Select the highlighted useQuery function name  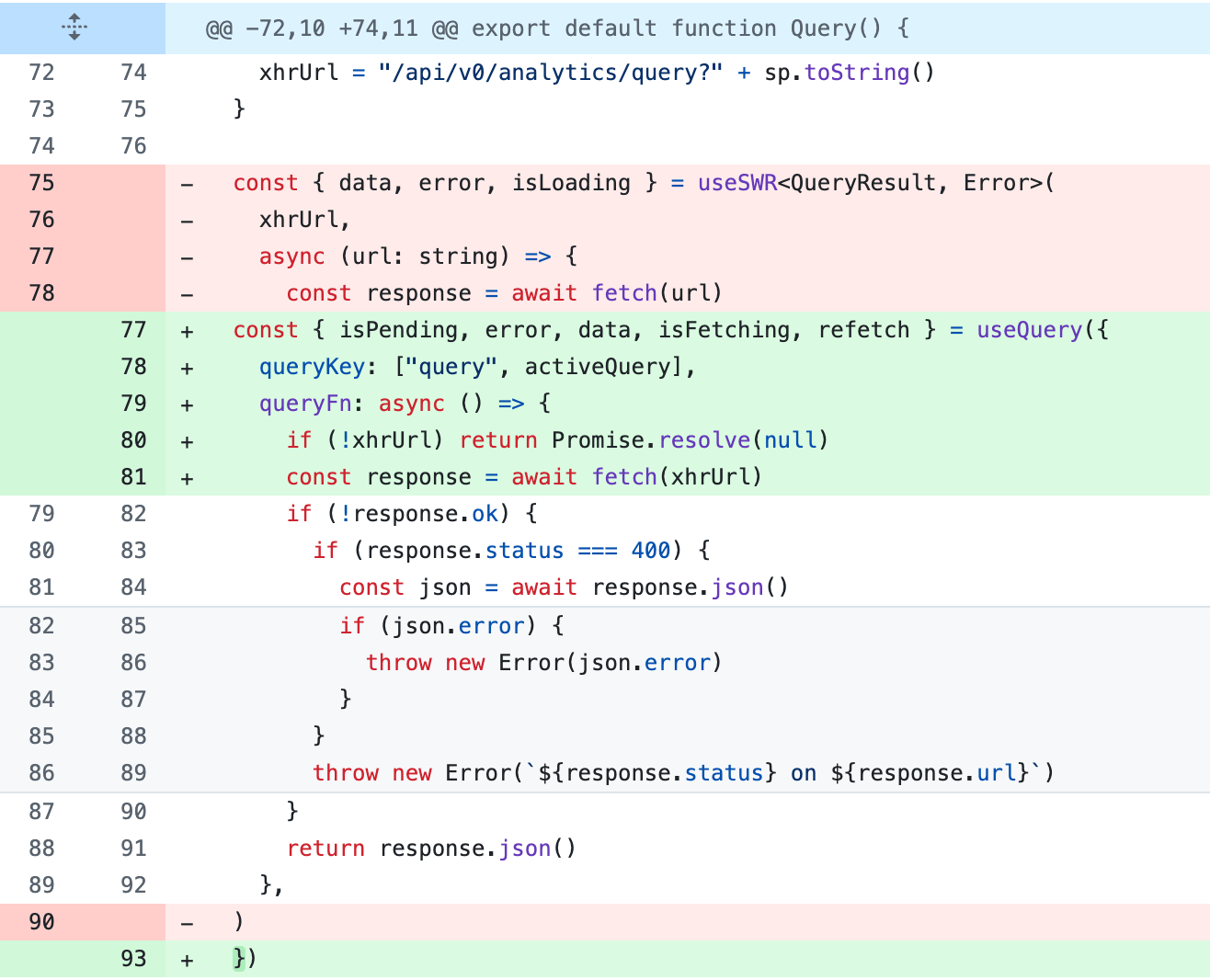(1029, 329)
